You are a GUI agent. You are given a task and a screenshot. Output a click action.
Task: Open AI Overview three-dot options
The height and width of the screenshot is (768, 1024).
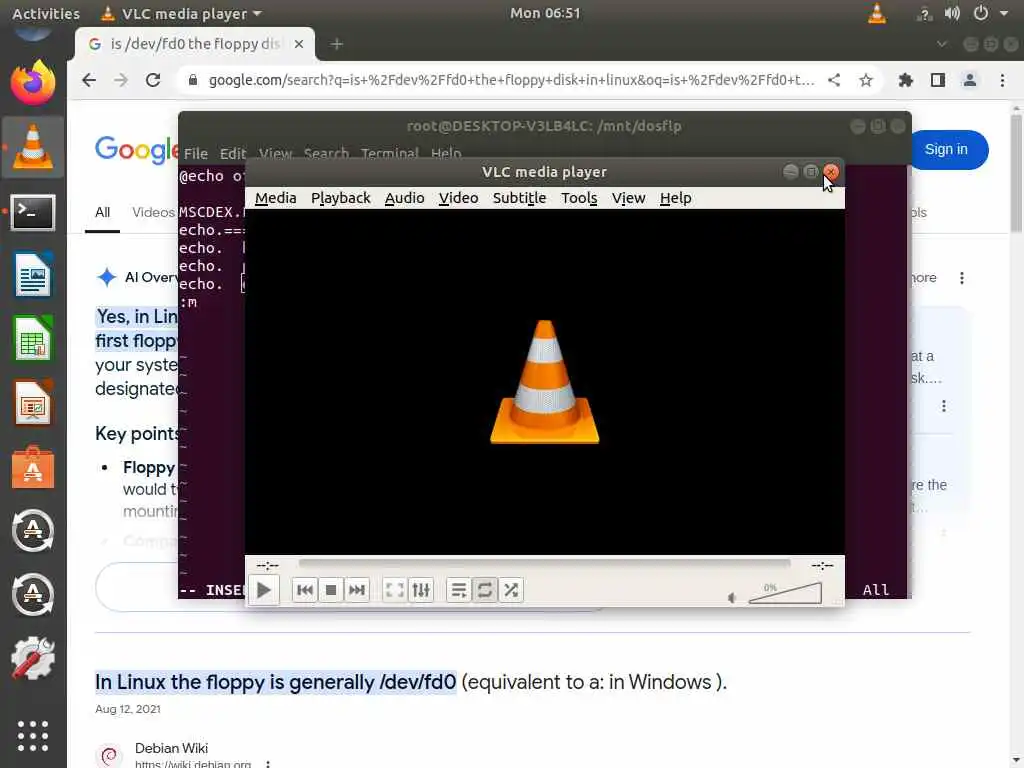[x=961, y=278]
